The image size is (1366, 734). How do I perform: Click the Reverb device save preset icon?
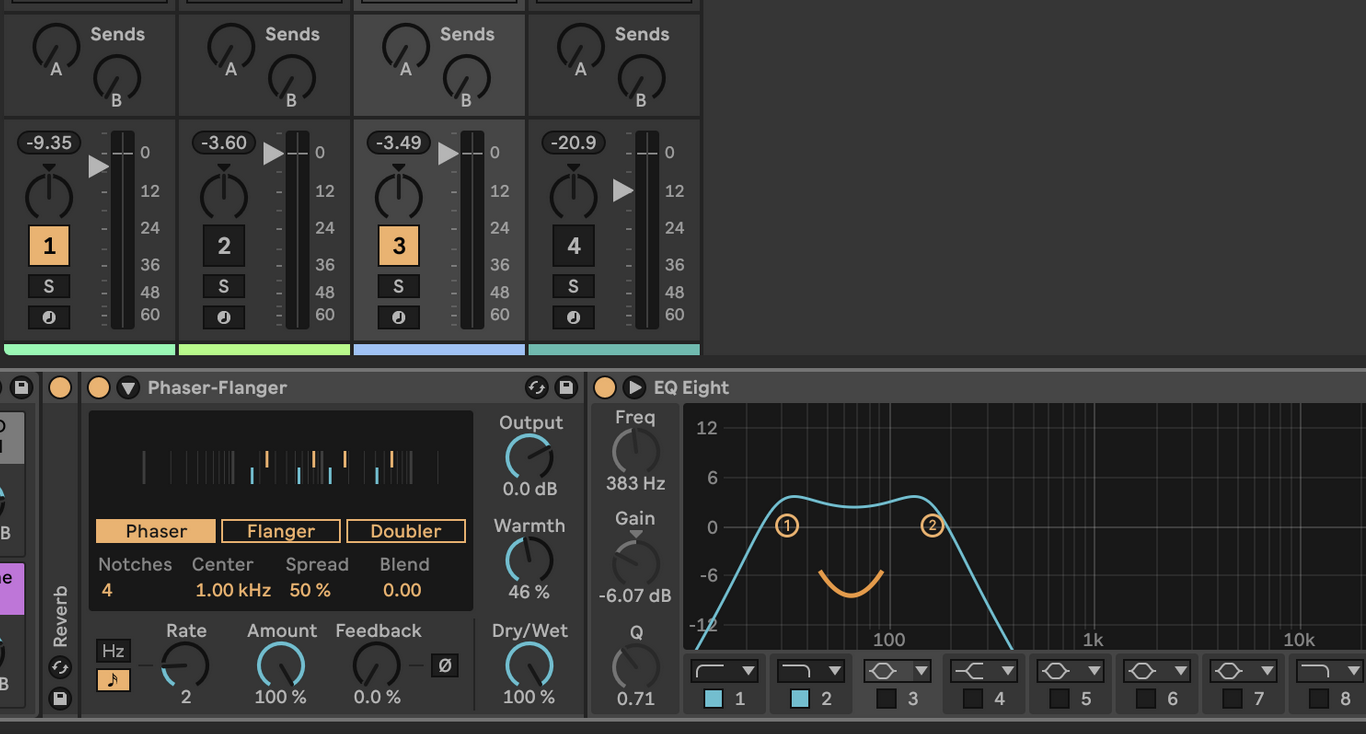pyautogui.click(x=60, y=697)
